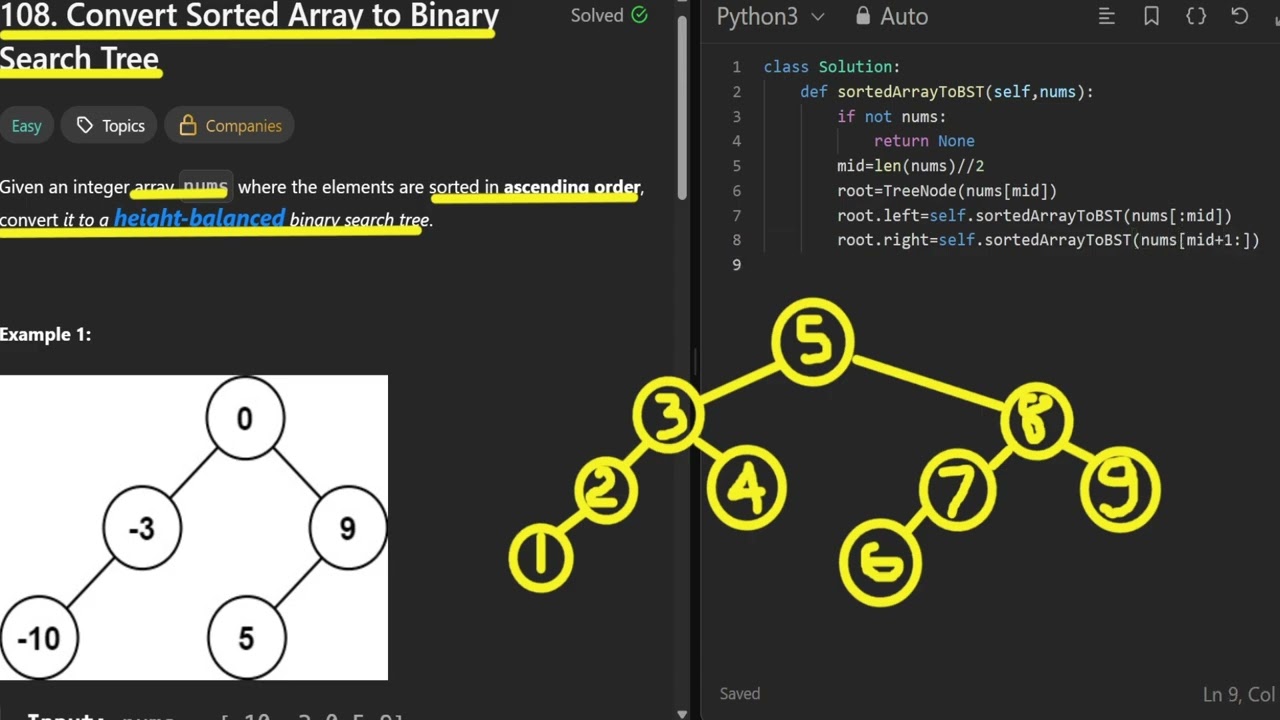Image resolution: width=1280 pixels, height=720 pixels.
Task: Click the 'mid=len(nums)//2' code line
Action: [x=910, y=166]
